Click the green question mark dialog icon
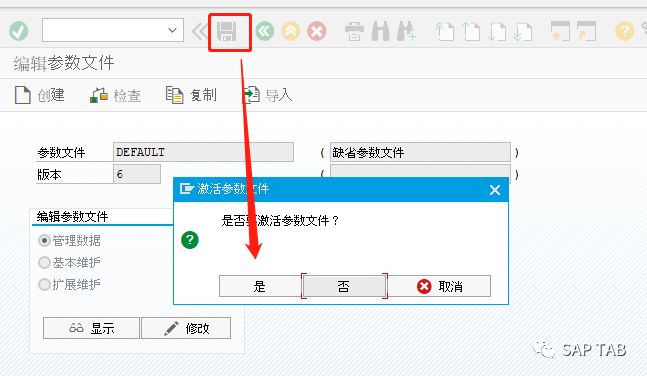Image resolution: width=647 pixels, height=376 pixels. coord(190,239)
